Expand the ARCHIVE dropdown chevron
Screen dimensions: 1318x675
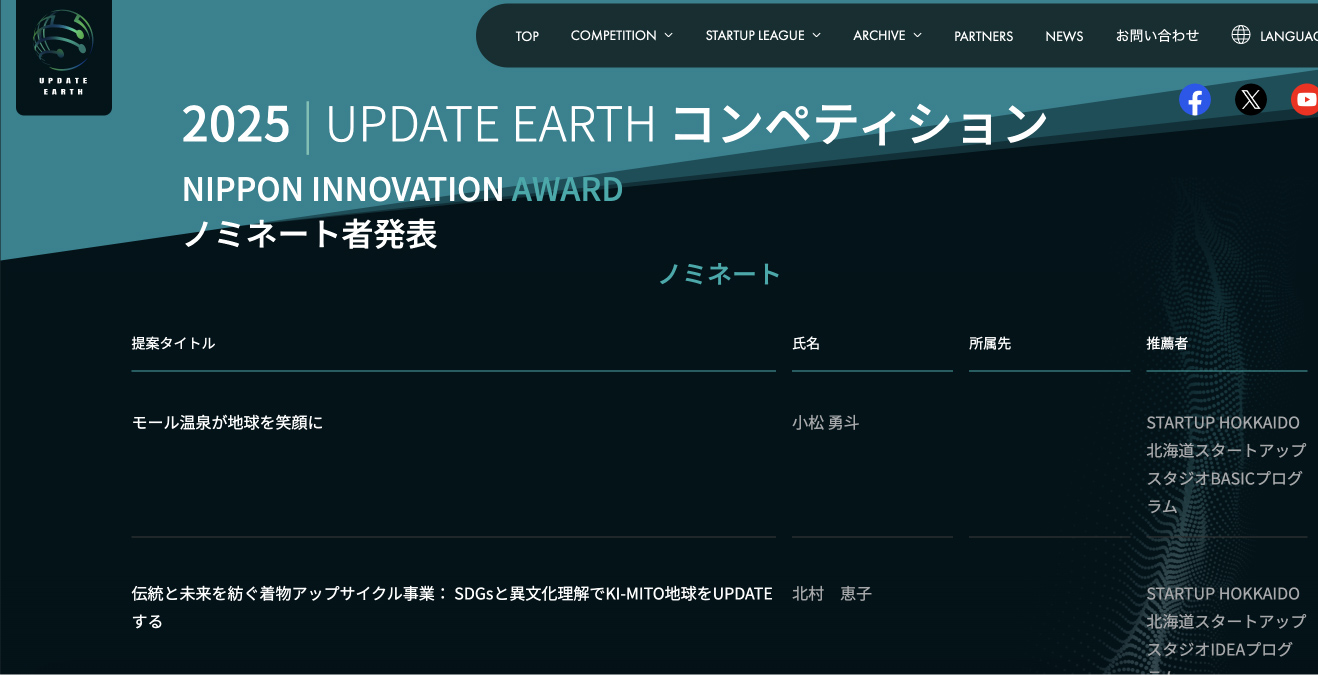917,35
